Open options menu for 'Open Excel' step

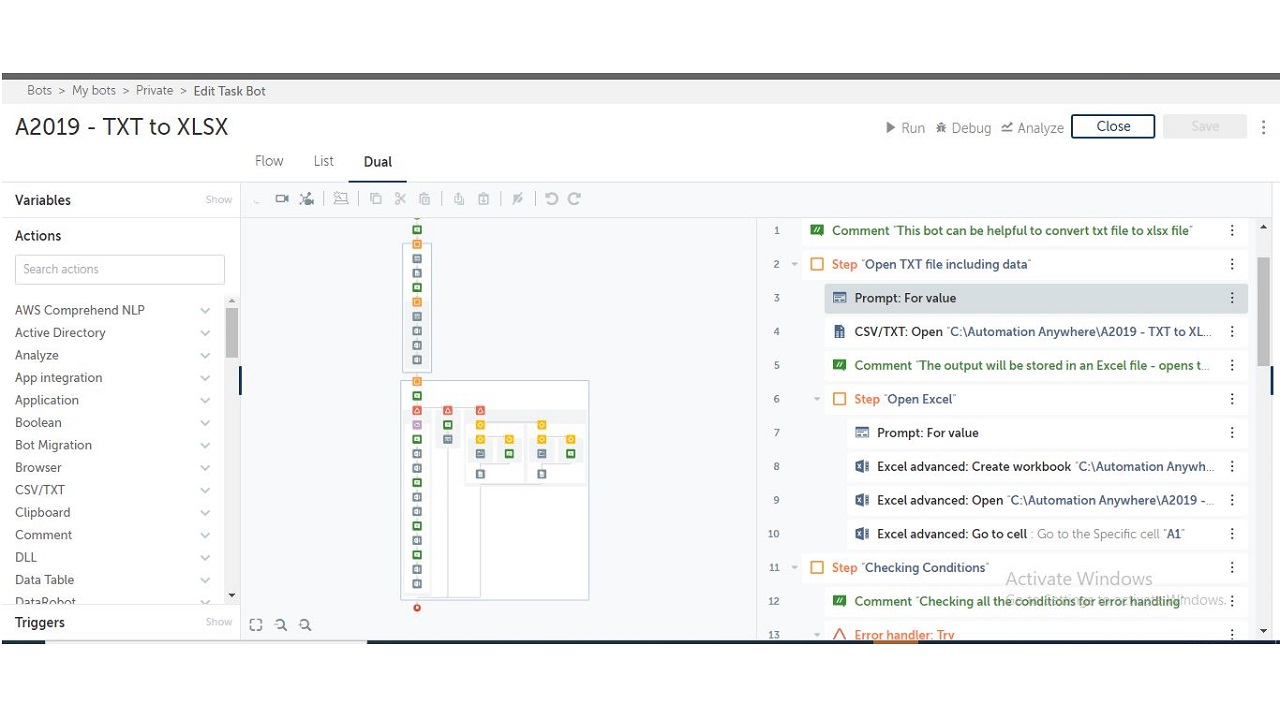pos(1232,399)
